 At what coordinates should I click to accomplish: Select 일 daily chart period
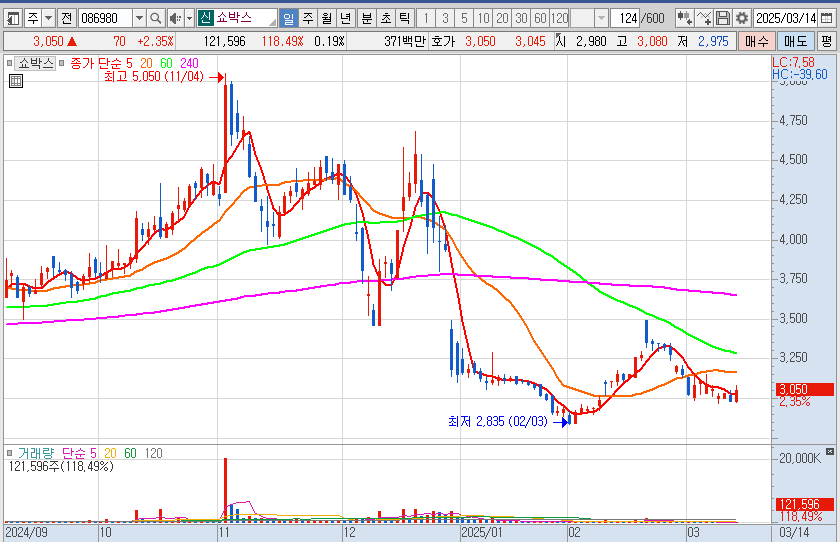click(288, 19)
